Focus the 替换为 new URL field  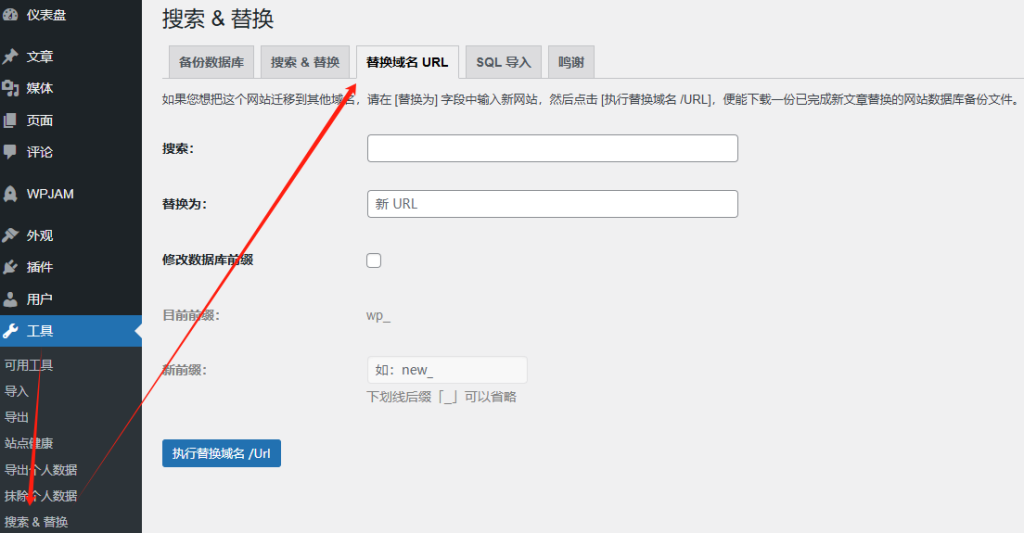click(x=552, y=204)
